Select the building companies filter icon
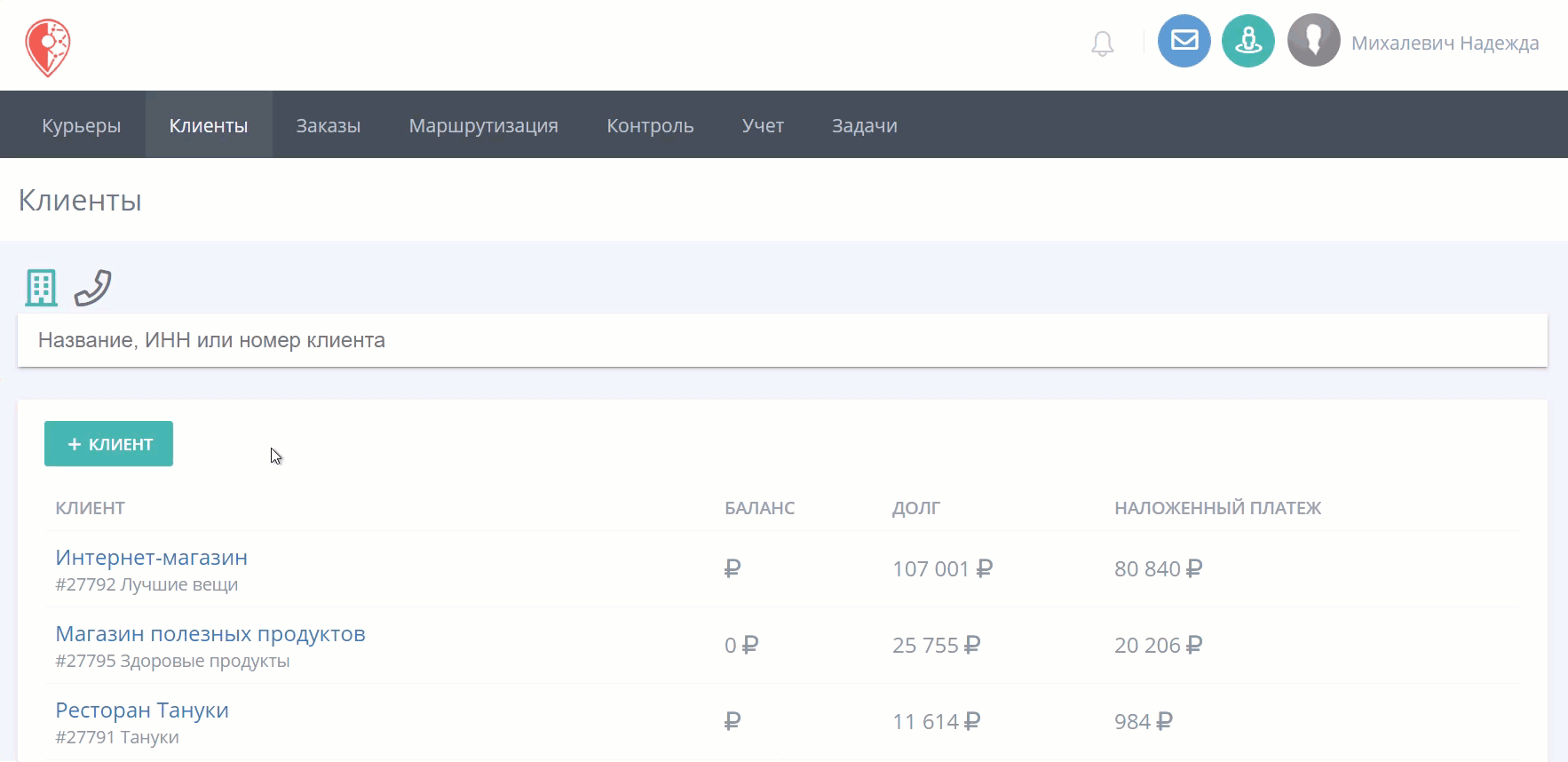The image size is (1568, 762). coord(41,288)
